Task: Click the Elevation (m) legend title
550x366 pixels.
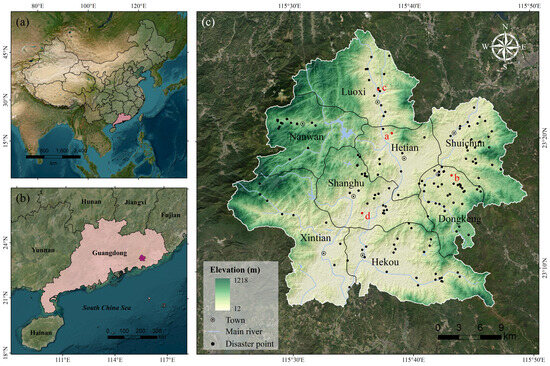Action: (235, 270)
